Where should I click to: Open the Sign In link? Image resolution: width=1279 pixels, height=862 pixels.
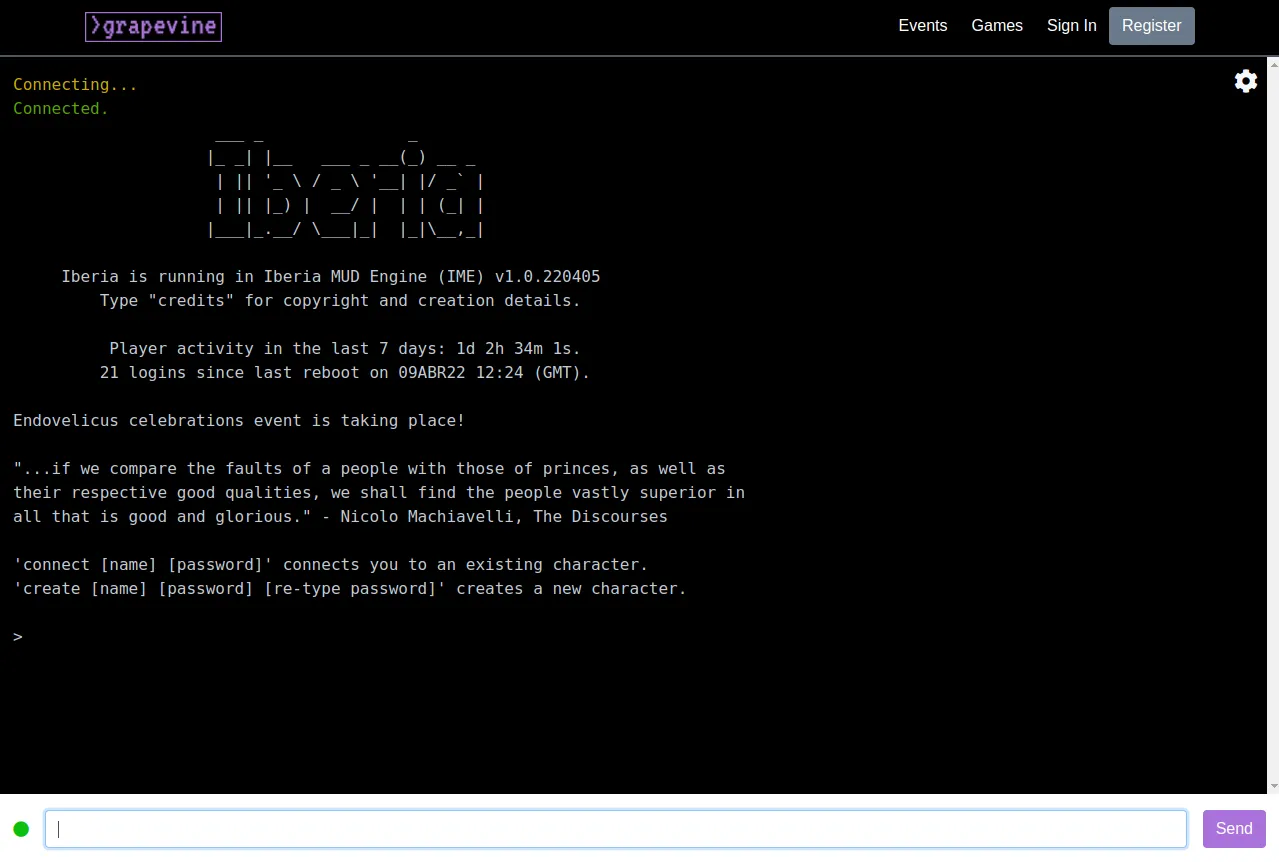pyautogui.click(x=1071, y=25)
